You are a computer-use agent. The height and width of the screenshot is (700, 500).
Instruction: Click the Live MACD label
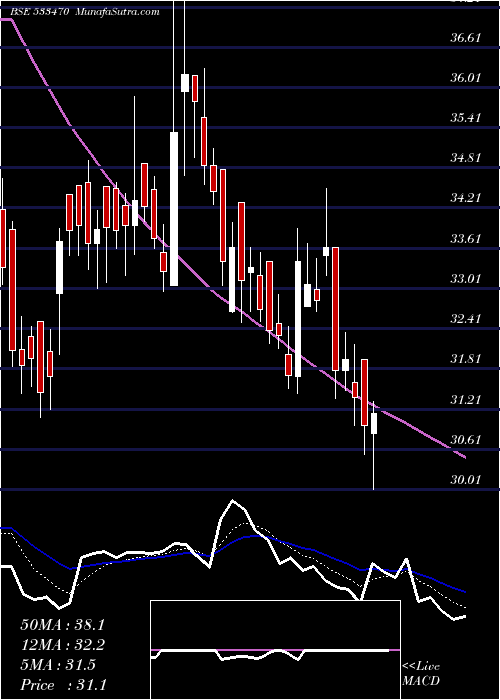[421, 673]
